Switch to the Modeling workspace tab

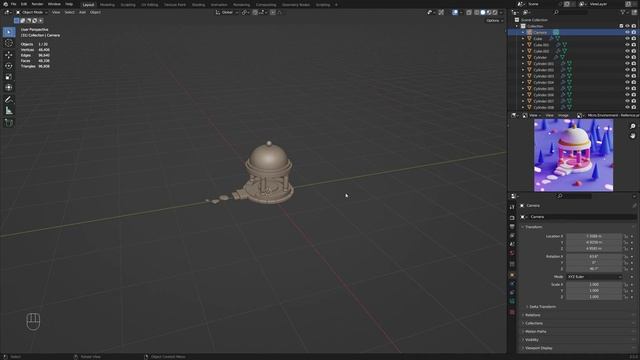(107, 5)
